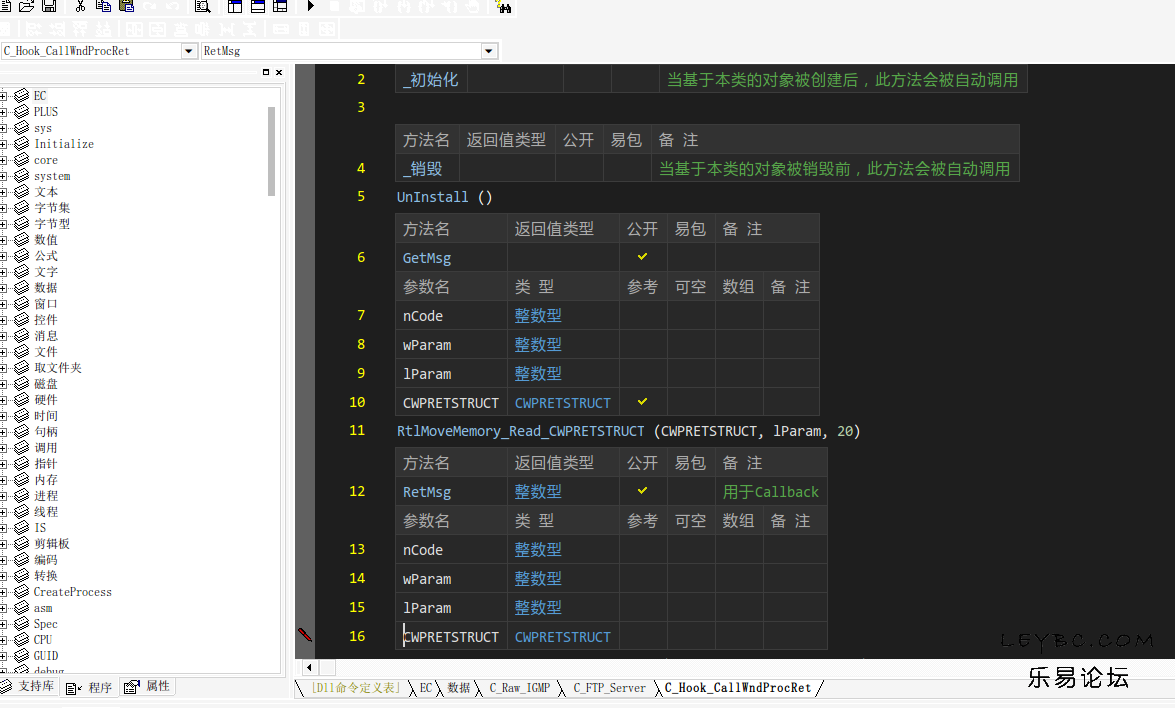
Task: Click RtlMoveMemory_Read_CWPRETSTRUCT on line 11
Action: 520,431
